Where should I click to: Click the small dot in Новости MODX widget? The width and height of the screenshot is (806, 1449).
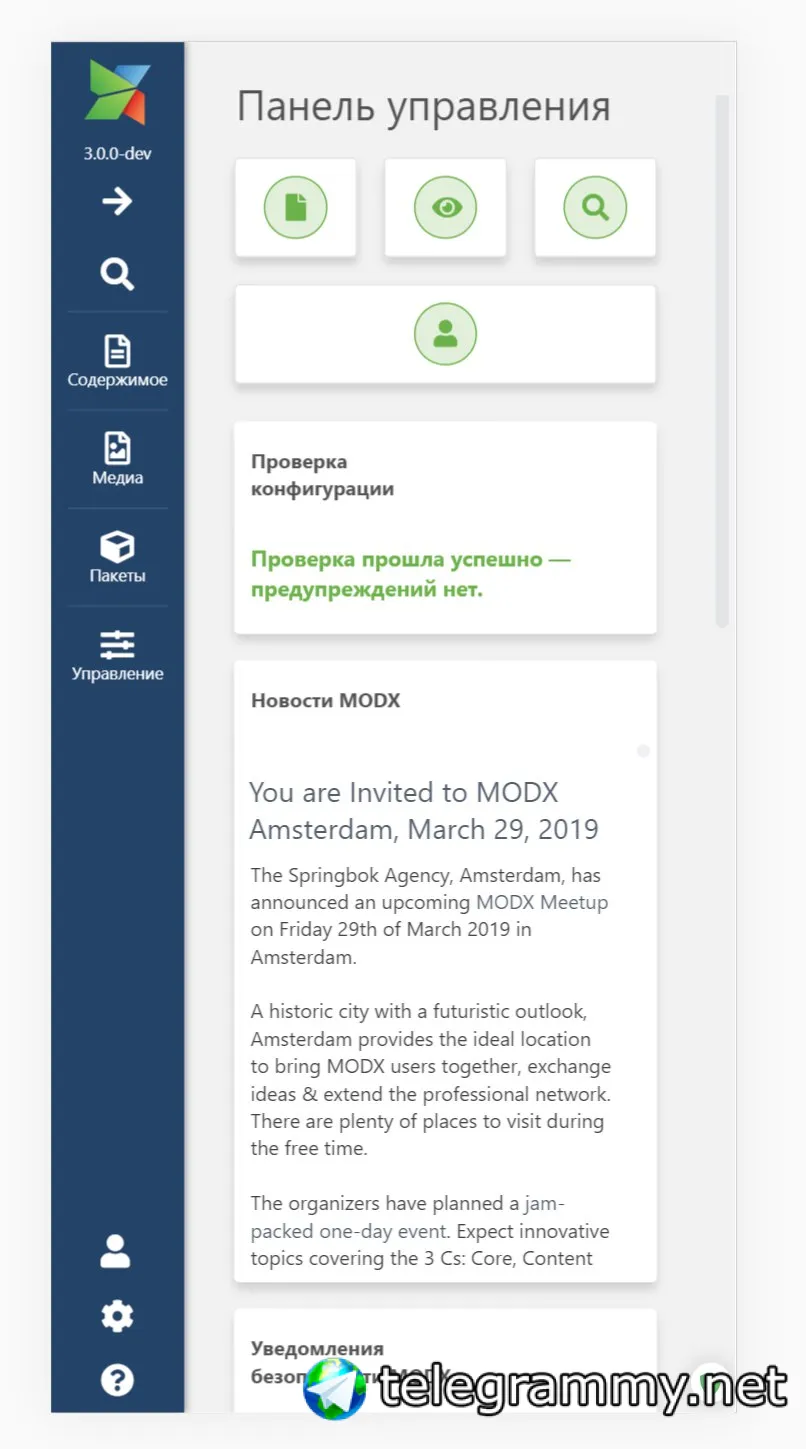(x=643, y=751)
